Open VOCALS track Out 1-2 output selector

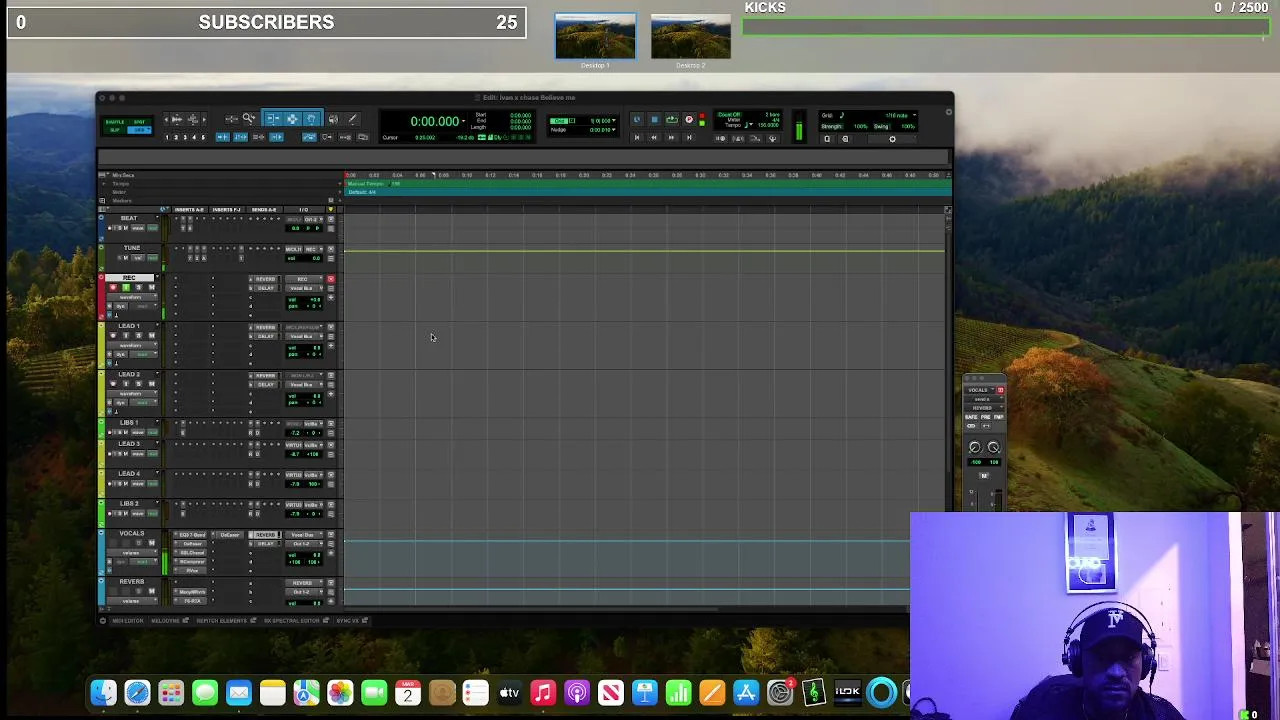click(x=304, y=544)
